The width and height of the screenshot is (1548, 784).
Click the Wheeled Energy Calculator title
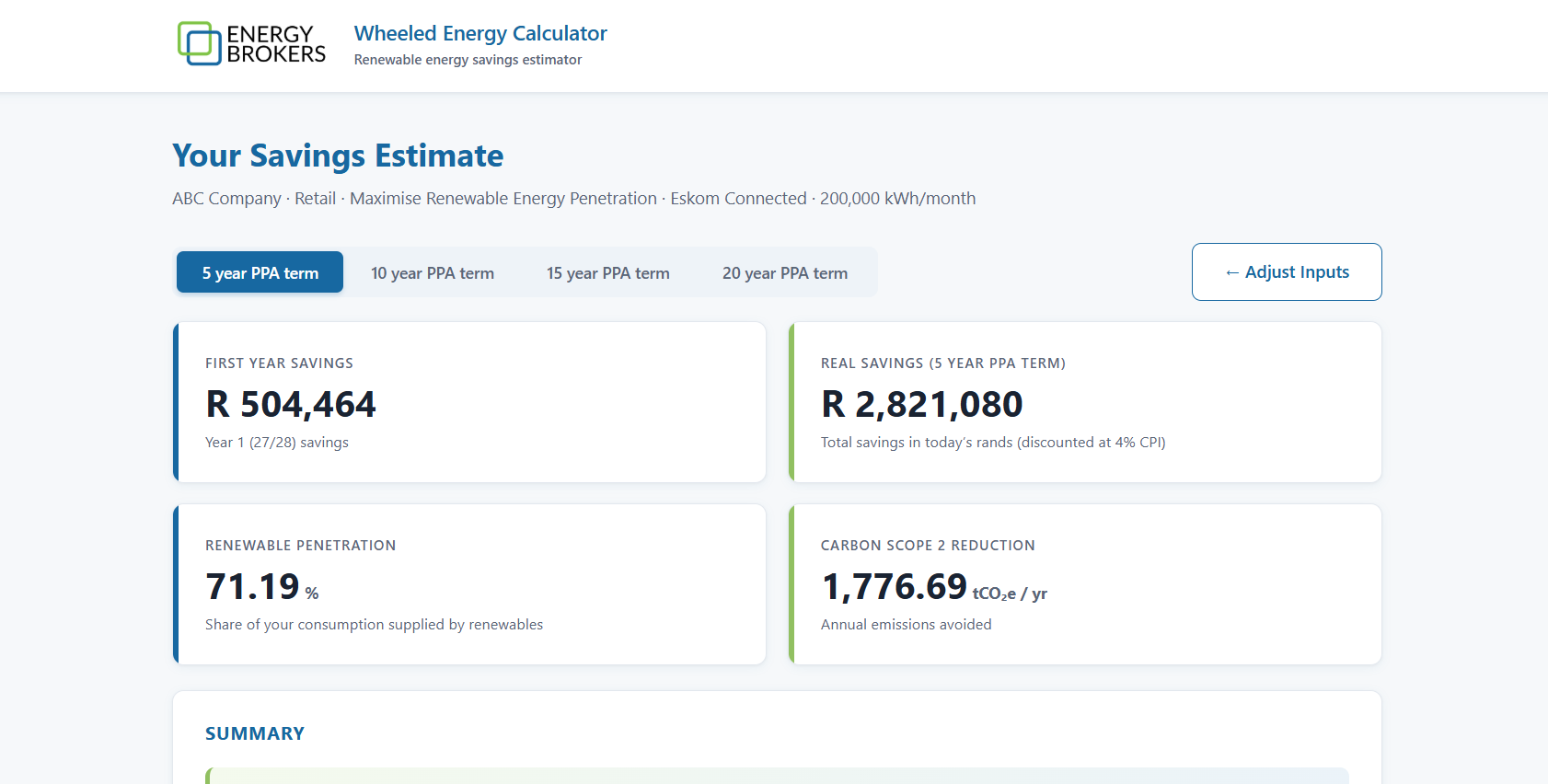(480, 33)
